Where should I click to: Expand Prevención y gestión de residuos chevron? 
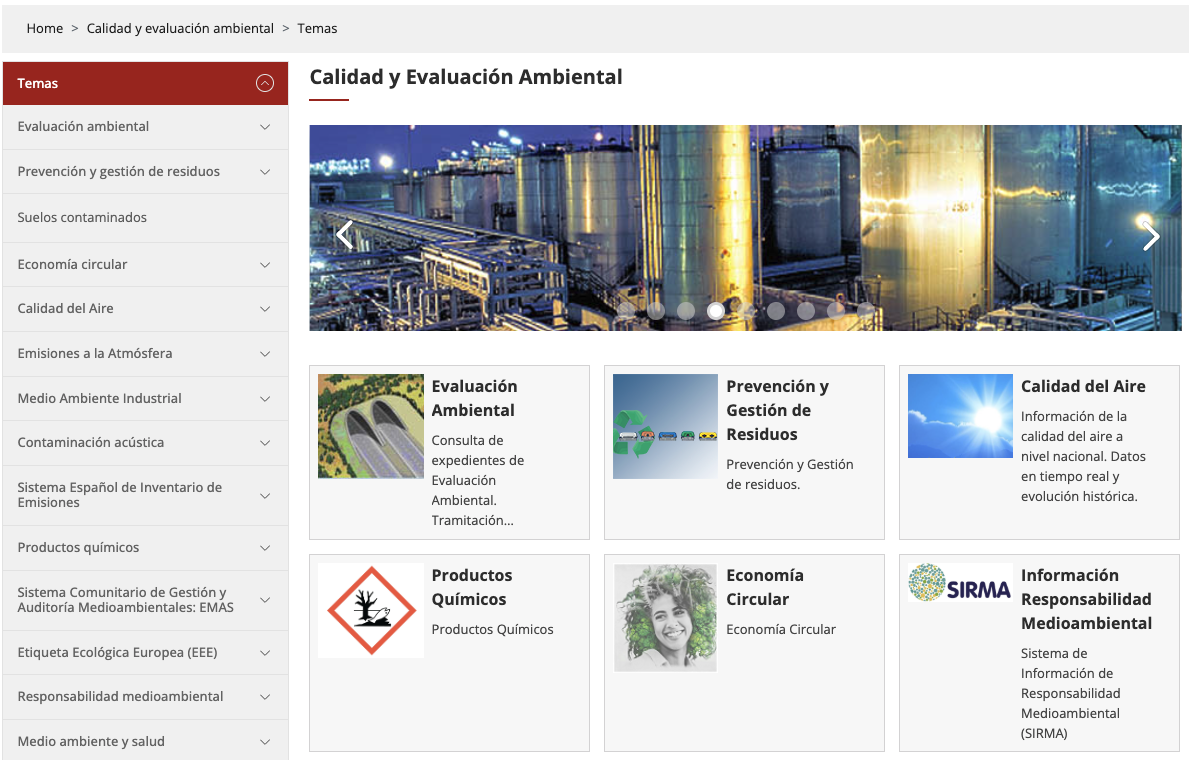point(265,172)
